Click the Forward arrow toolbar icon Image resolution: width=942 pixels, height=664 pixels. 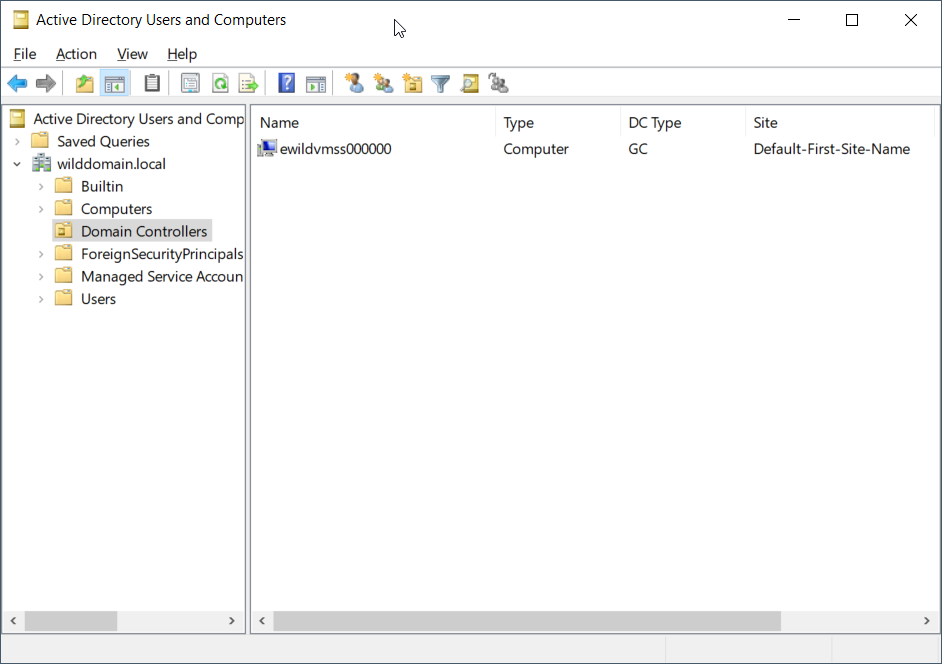pos(46,84)
